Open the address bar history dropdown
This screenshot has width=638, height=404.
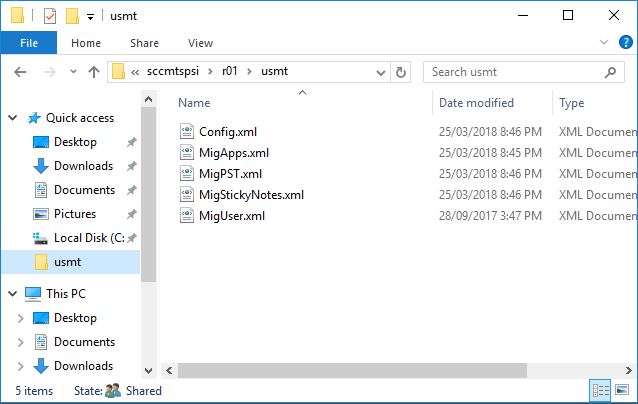click(x=380, y=72)
